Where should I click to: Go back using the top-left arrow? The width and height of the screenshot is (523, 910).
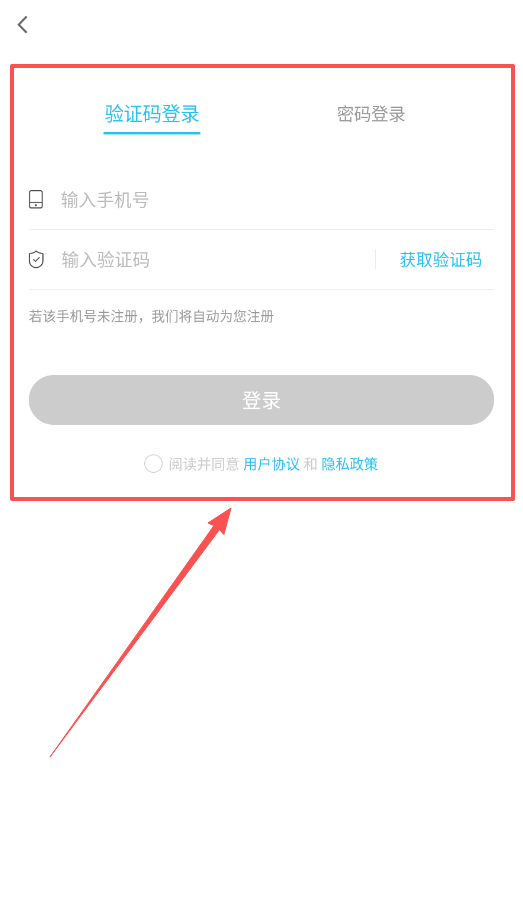coord(23,24)
